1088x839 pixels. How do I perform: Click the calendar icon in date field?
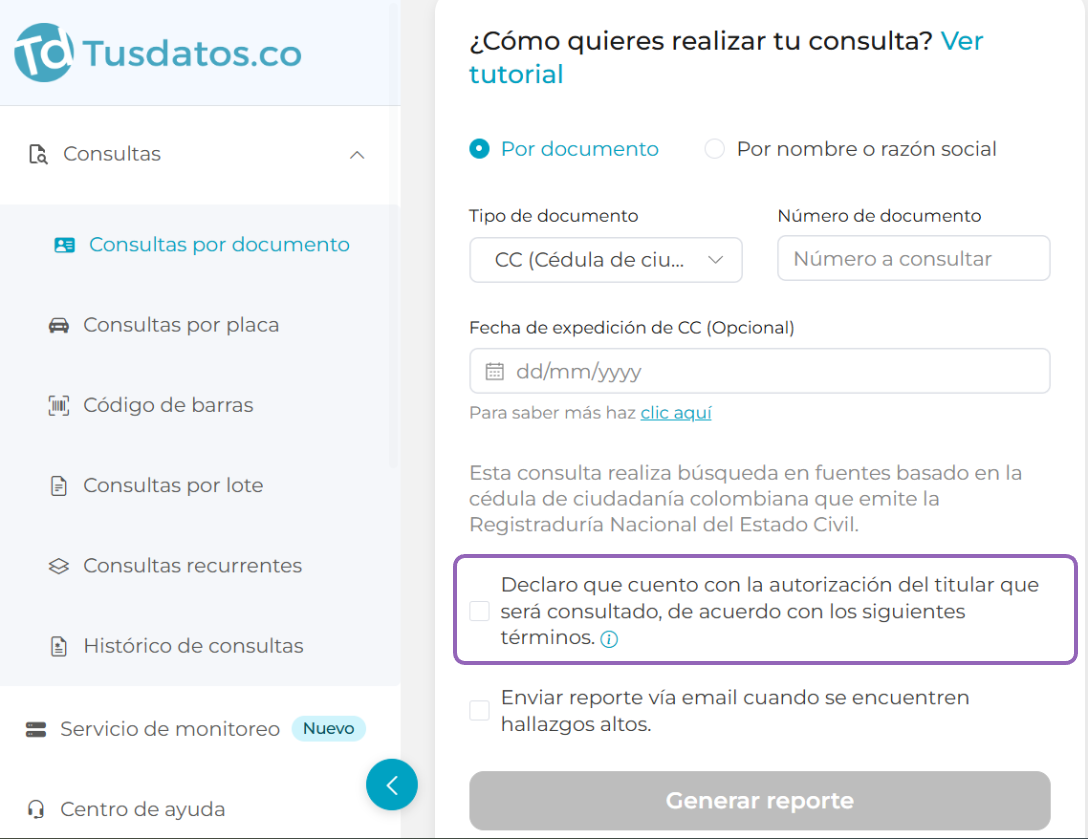pyautogui.click(x=495, y=371)
